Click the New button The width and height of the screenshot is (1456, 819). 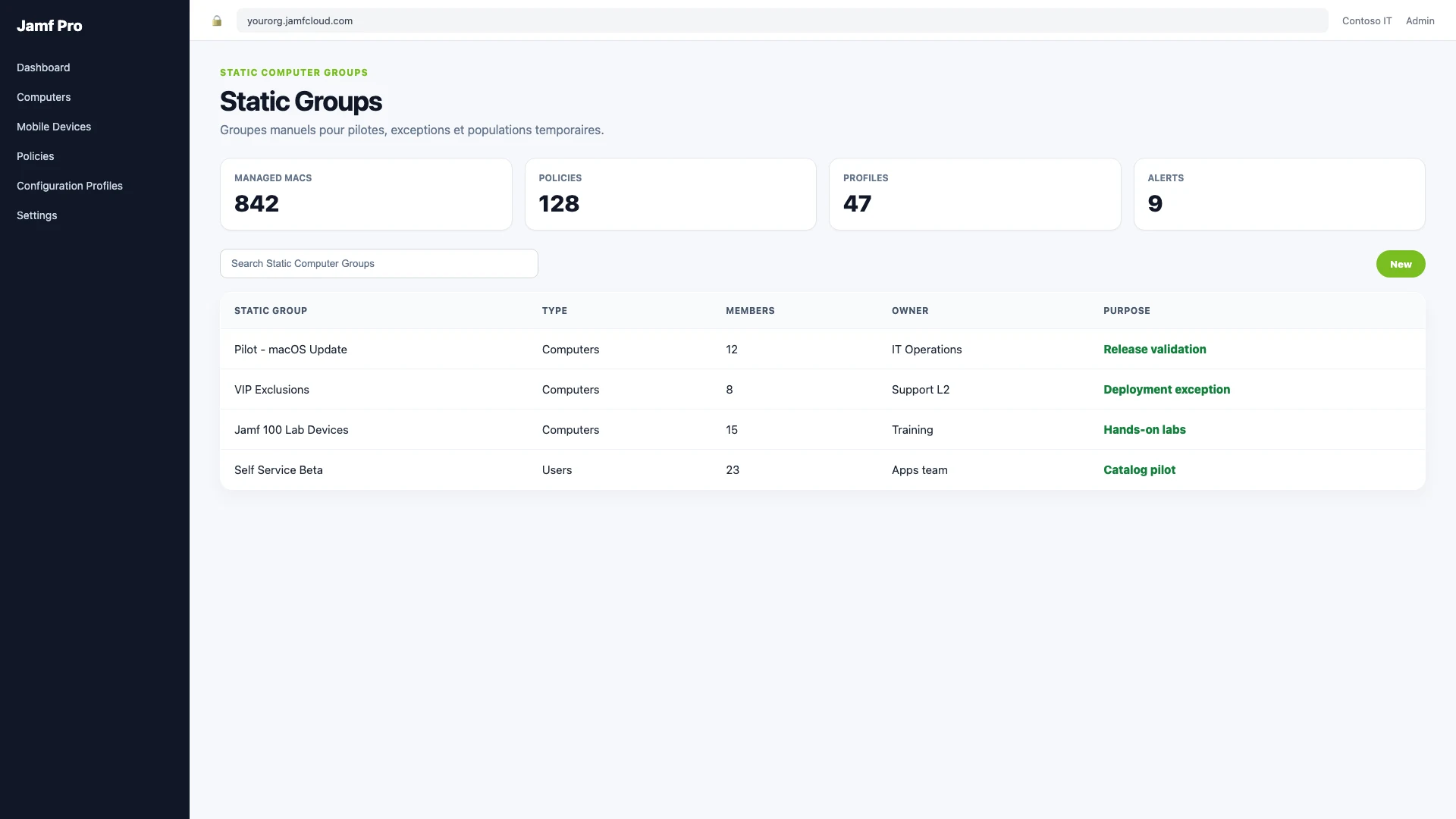point(1401,264)
